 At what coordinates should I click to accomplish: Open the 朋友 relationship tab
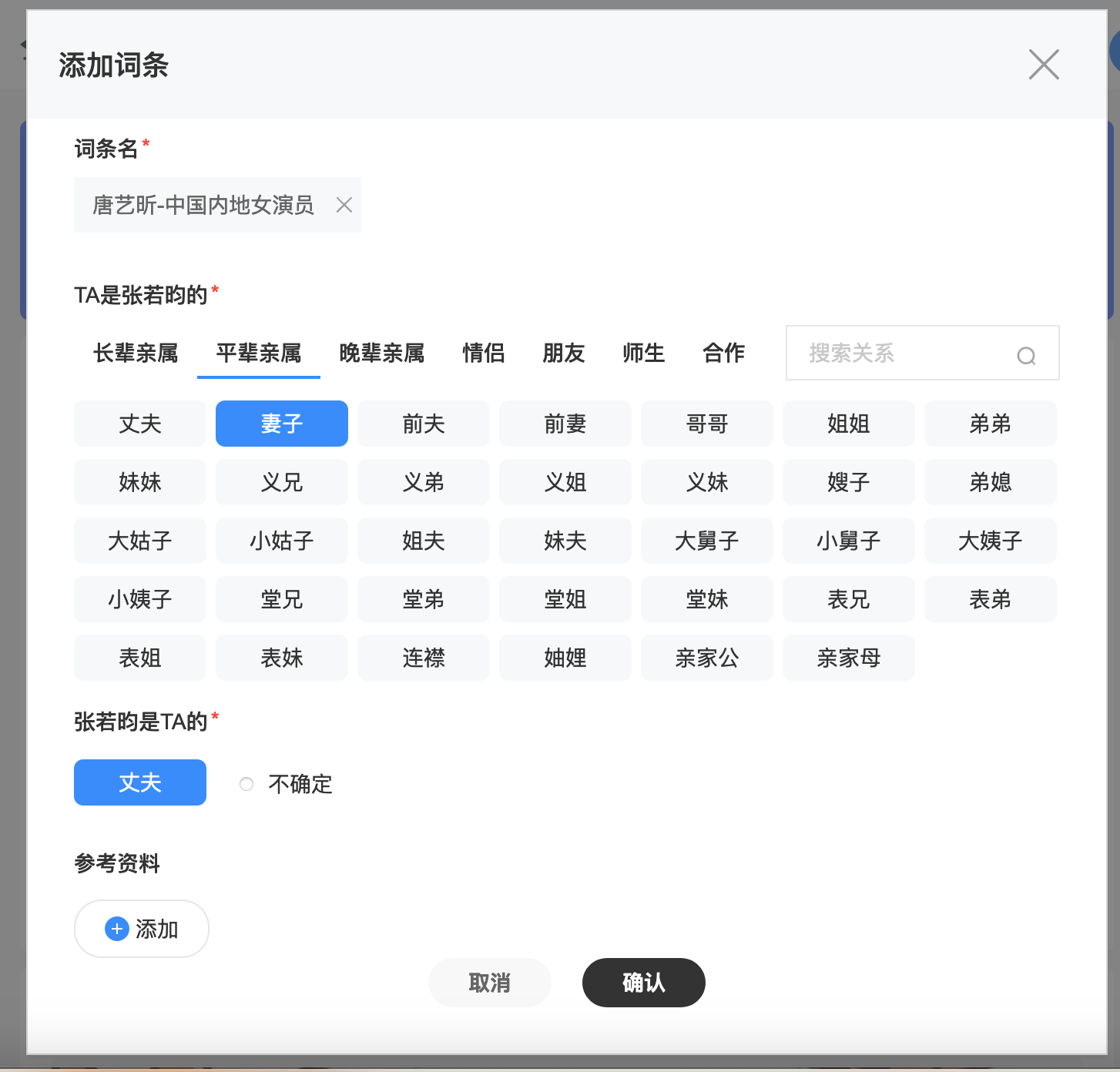(x=564, y=353)
